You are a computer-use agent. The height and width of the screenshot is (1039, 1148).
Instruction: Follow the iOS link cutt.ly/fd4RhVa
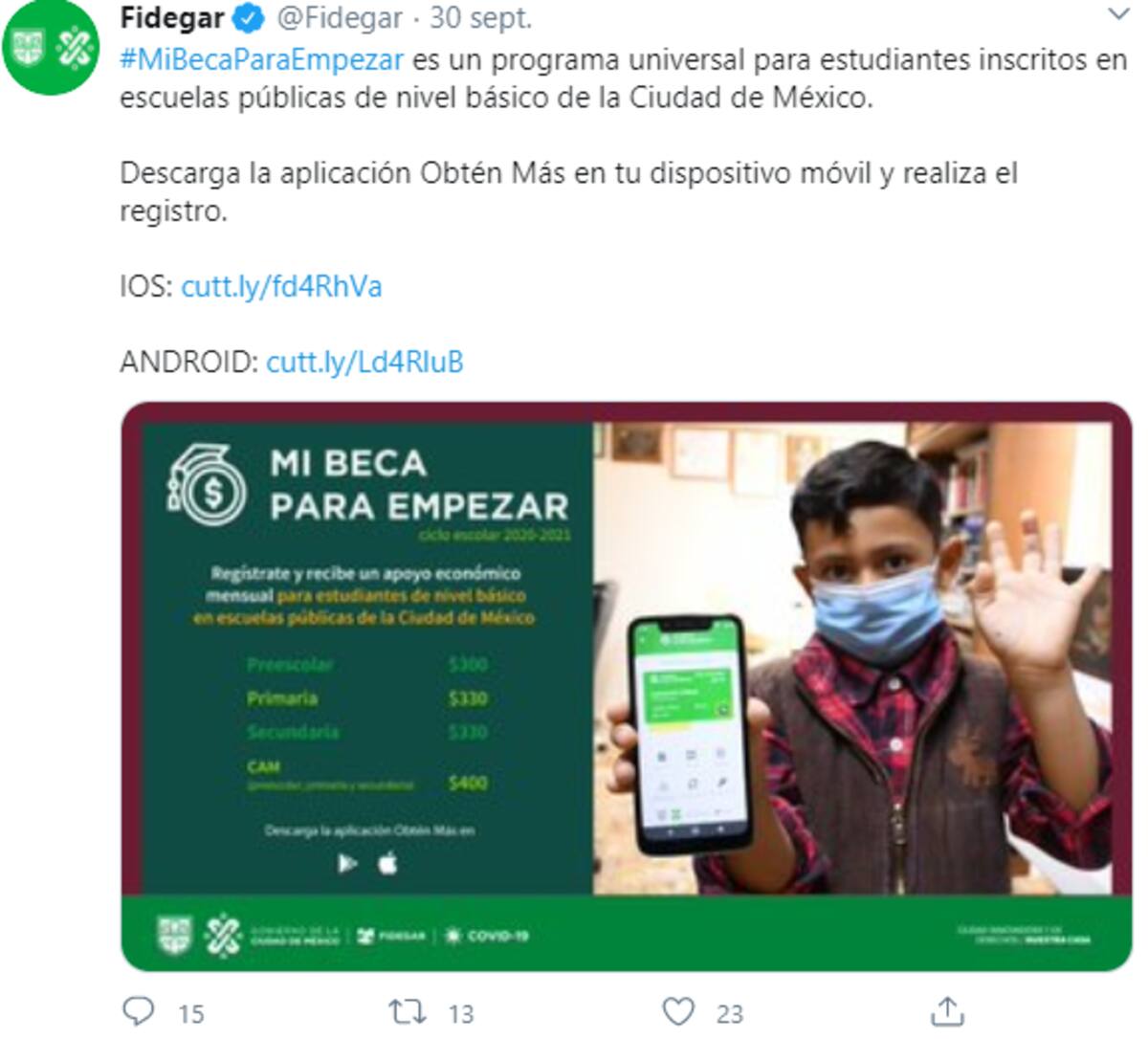click(281, 286)
